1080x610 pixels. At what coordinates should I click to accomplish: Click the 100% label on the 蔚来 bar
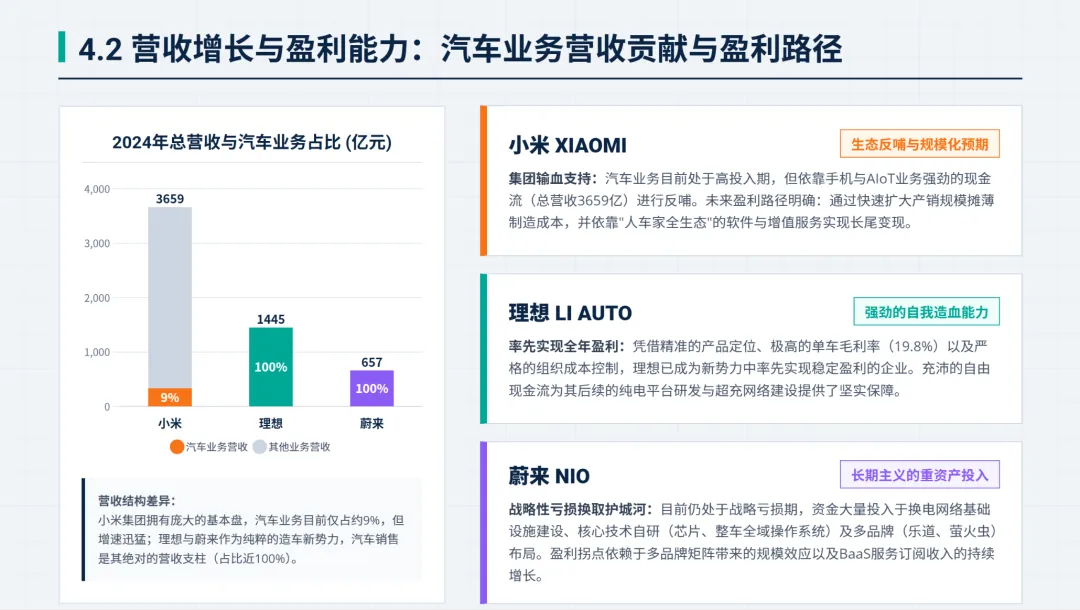tap(370, 388)
